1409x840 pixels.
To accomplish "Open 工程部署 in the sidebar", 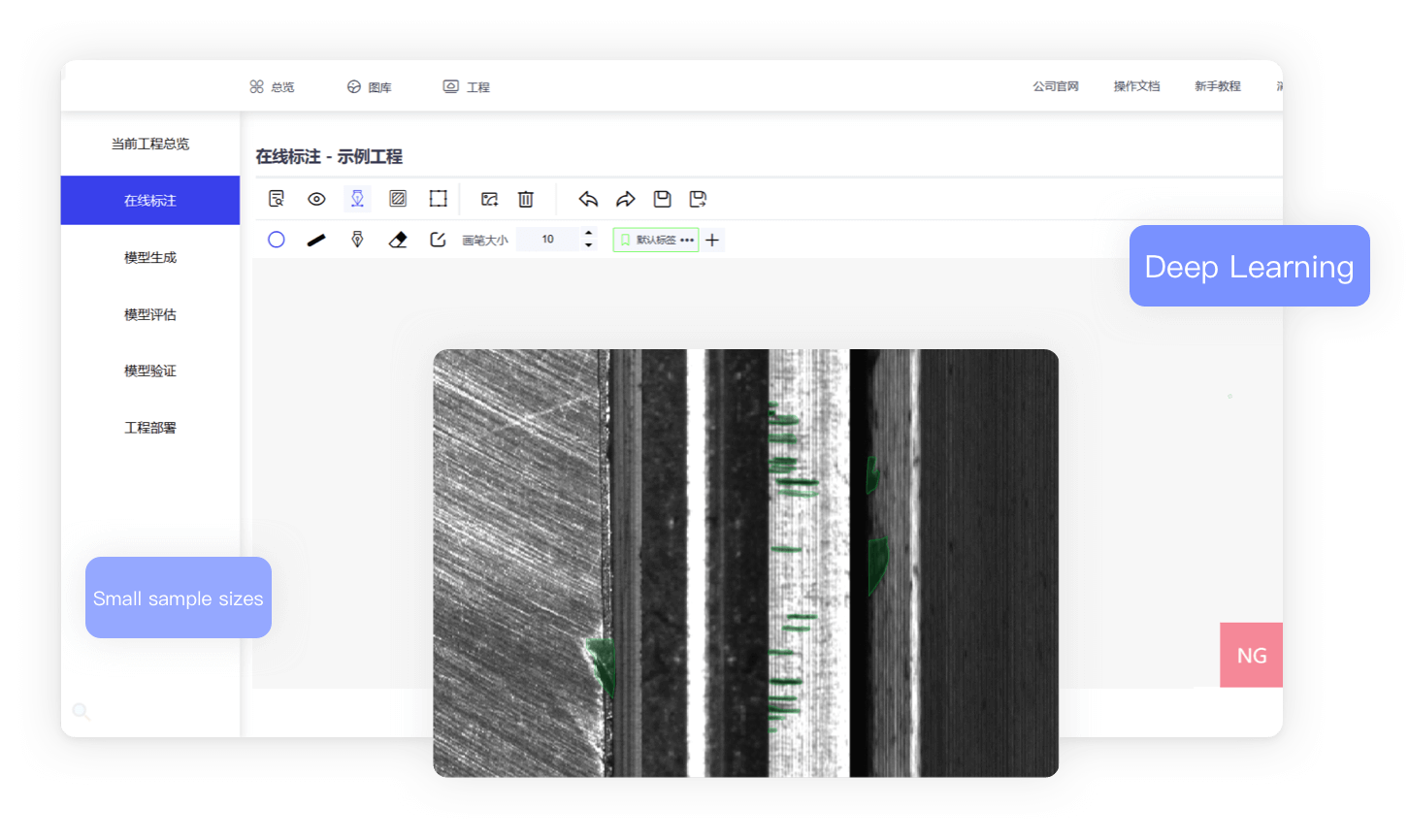I will click(150, 428).
